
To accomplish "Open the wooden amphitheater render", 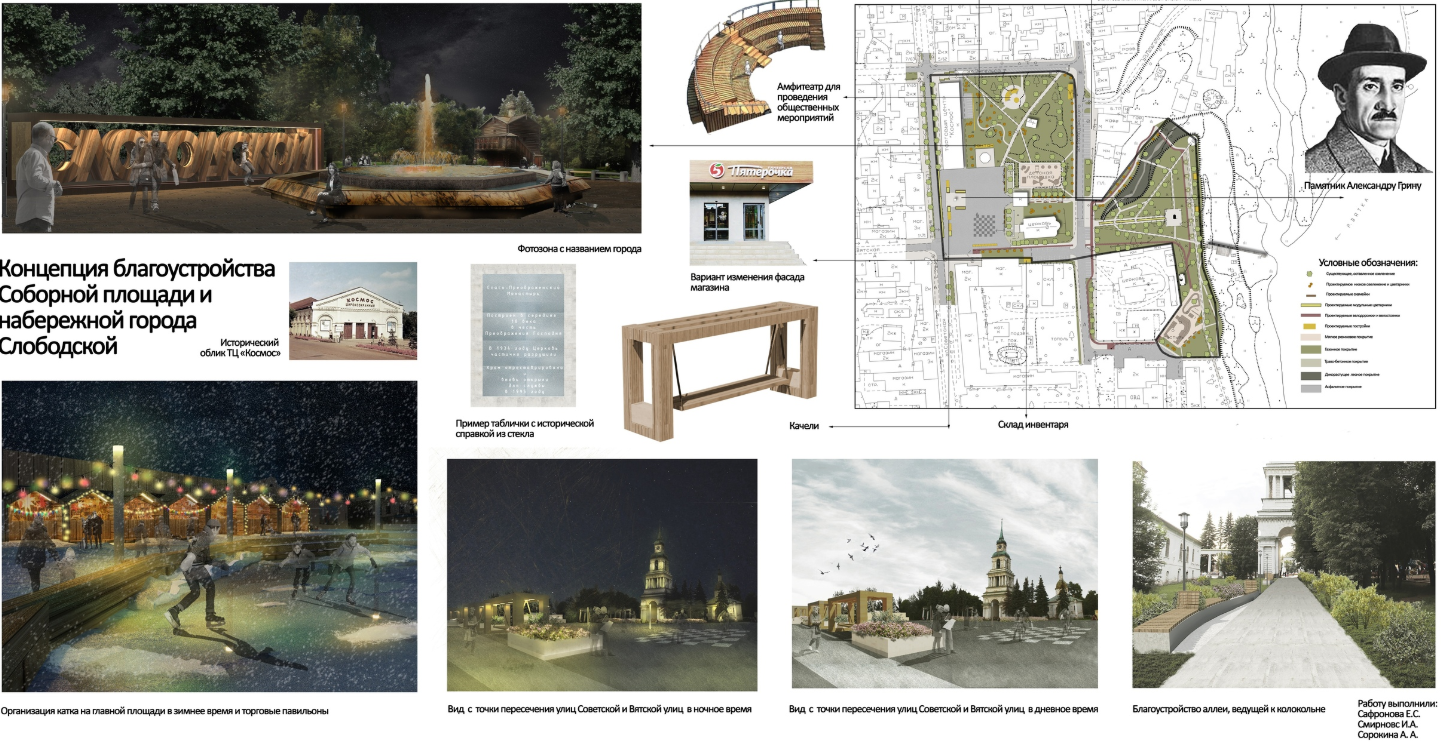I will tap(756, 66).
